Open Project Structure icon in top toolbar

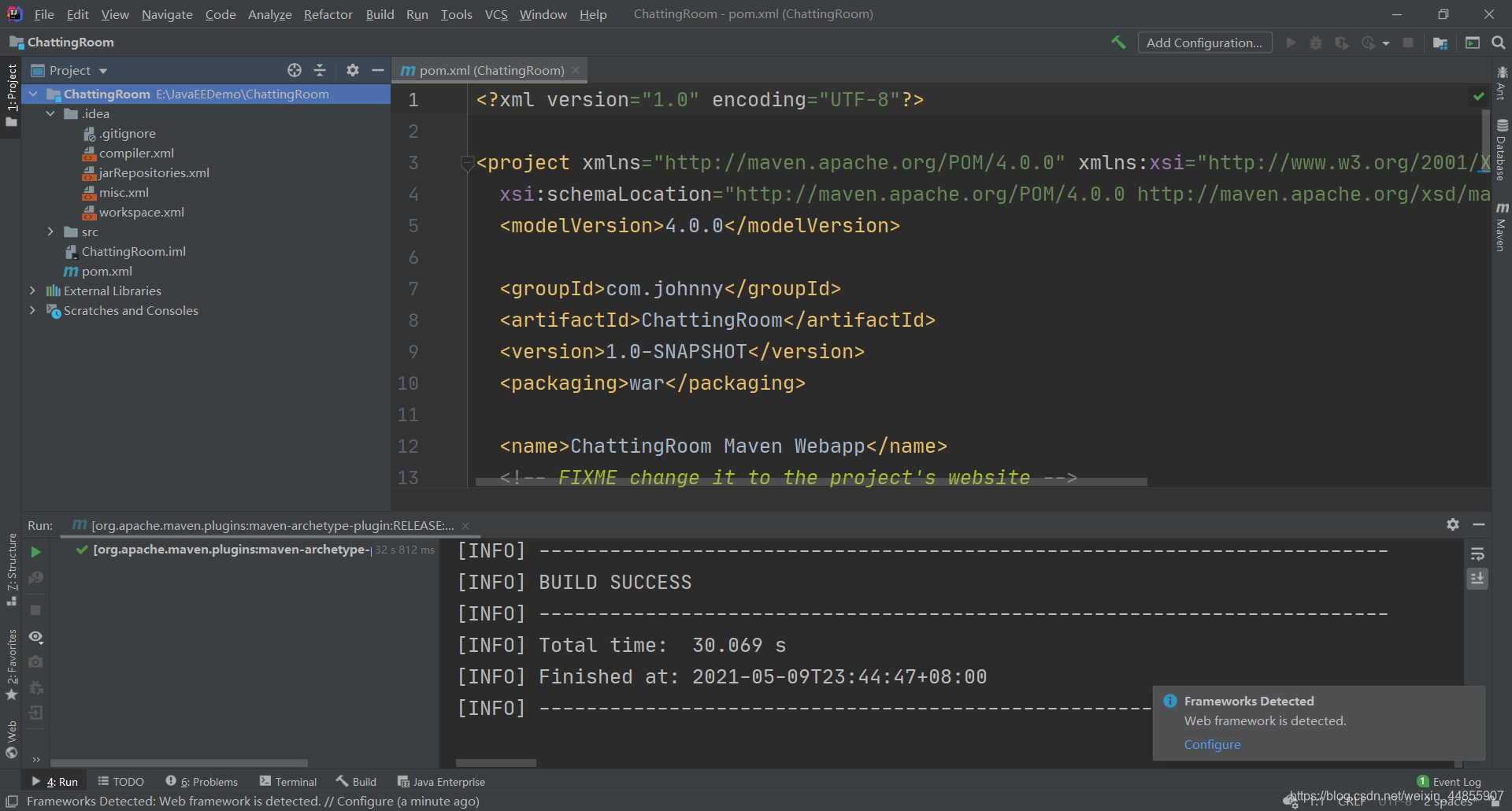tap(1440, 43)
